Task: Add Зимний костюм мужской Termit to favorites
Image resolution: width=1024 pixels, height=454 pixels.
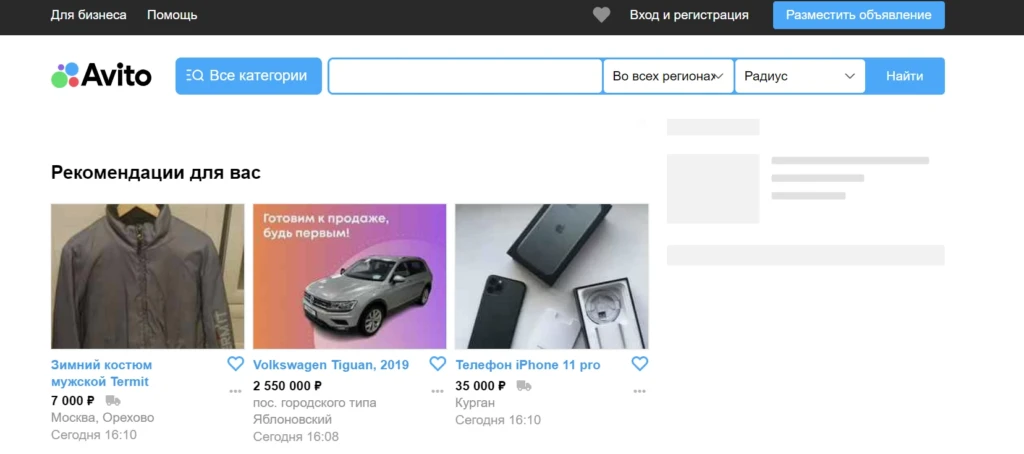Action: [x=236, y=364]
